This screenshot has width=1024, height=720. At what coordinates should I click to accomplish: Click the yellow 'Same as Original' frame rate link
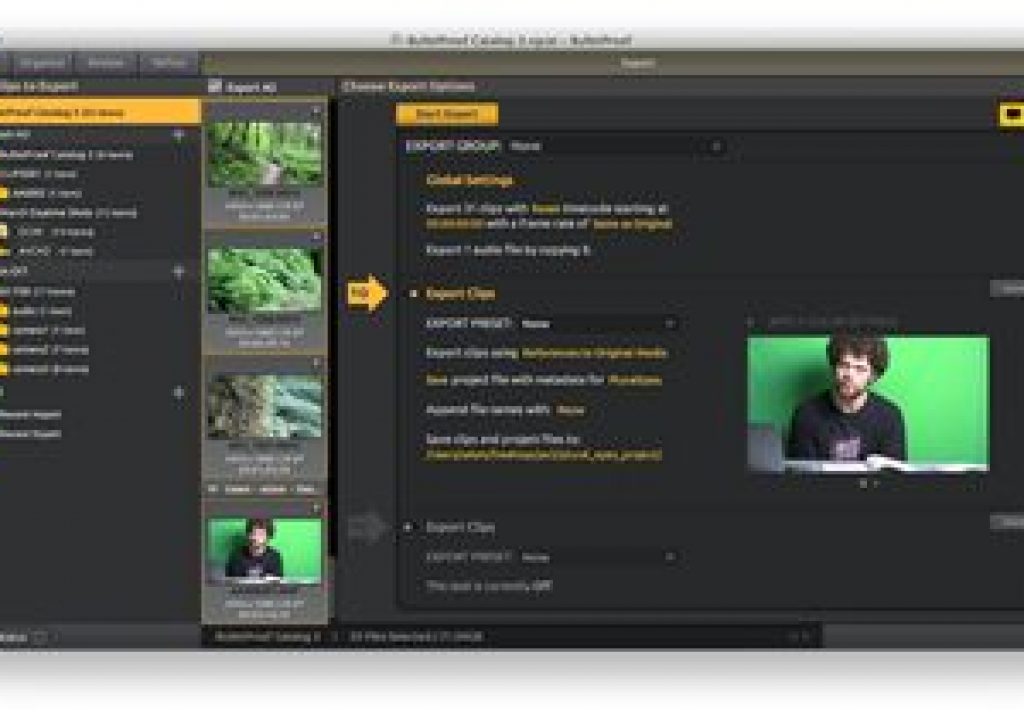pyautogui.click(x=632, y=224)
